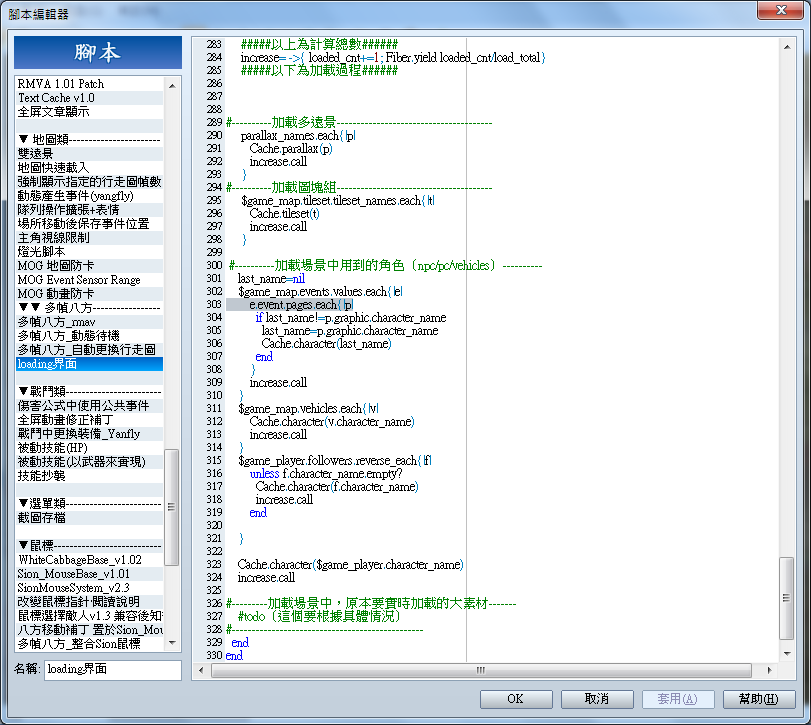Click the 套用(A) apply button

point(678,699)
